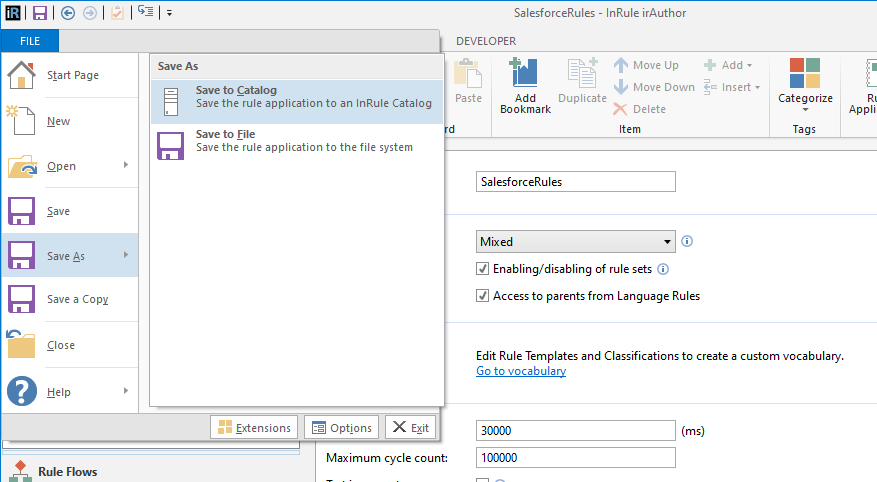Choose Save to File option
The height and width of the screenshot is (482, 877).
[x=296, y=145]
